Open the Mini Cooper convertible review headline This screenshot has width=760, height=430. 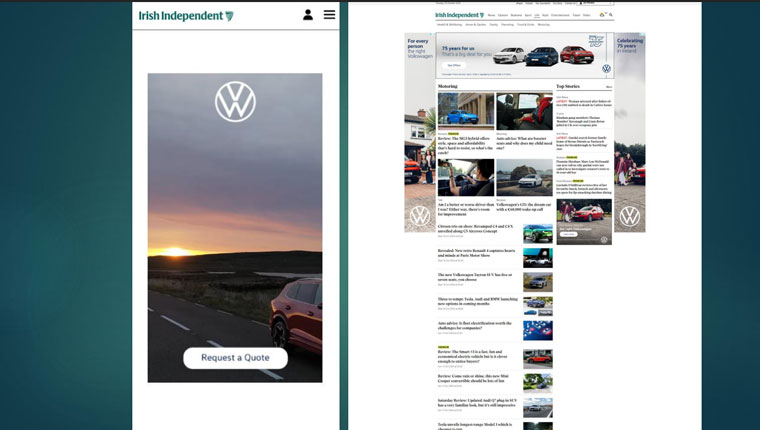[x=474, y=378]
